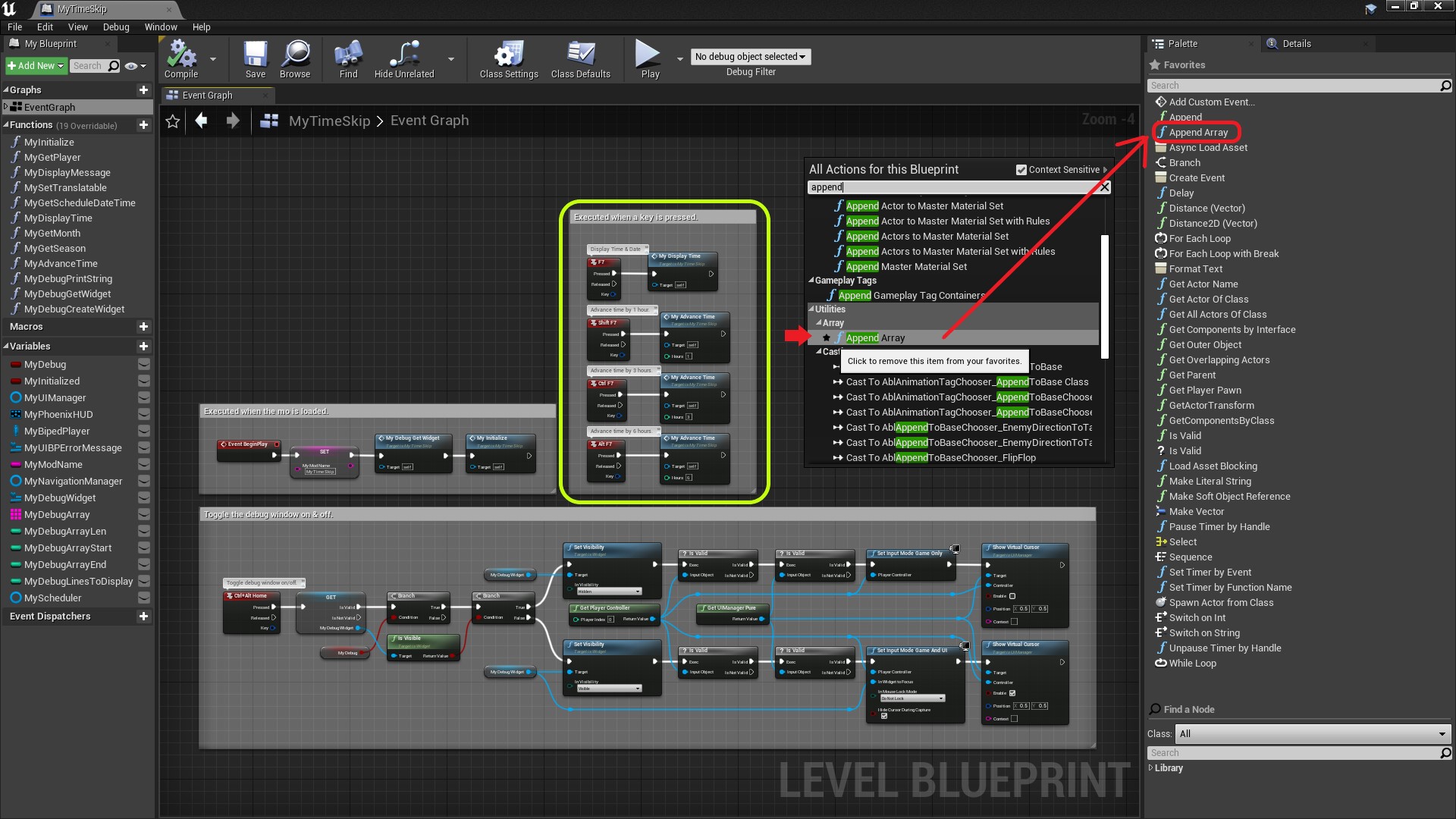Bookmark graph with star icon

[x=173, y=121]
